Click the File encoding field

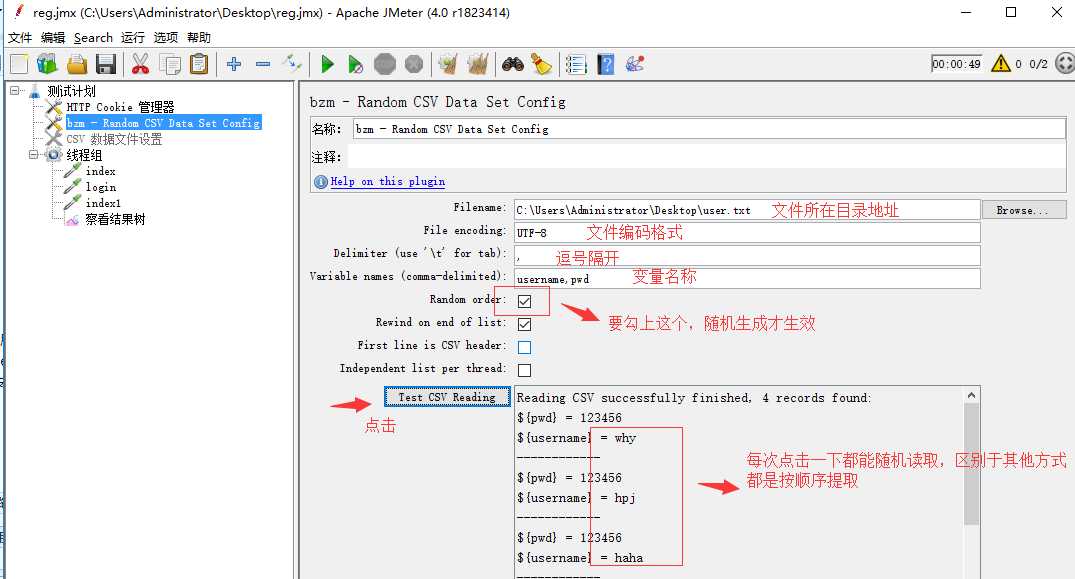(x=747, y=232)
